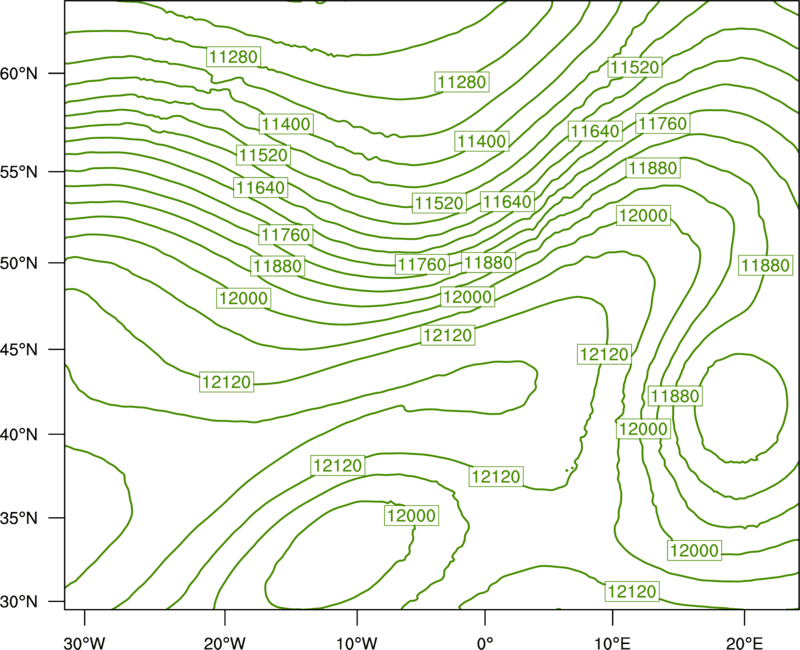Click the westernmost 11880 contour label
Viewport: 800px width, 650px height.
coord(278,266)
